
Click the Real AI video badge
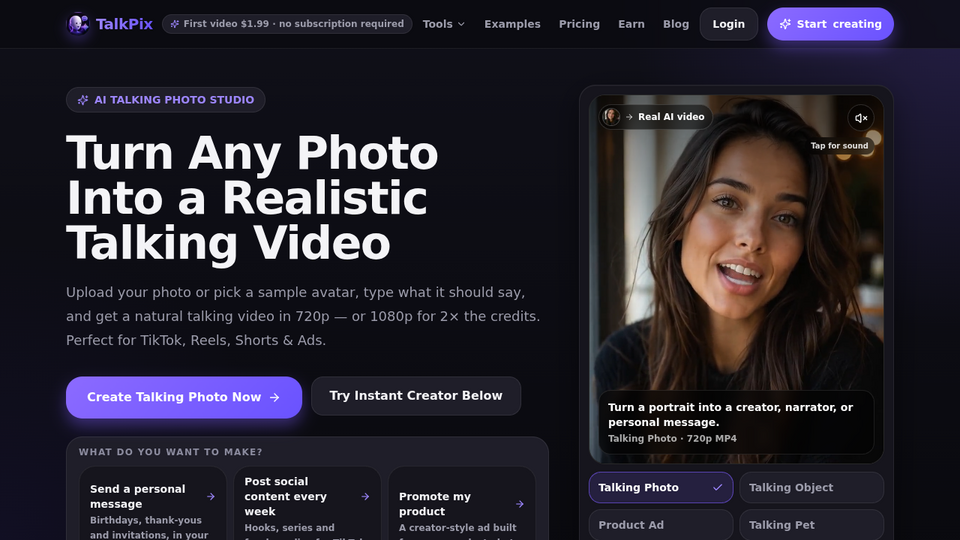click(x=655, y=116)
